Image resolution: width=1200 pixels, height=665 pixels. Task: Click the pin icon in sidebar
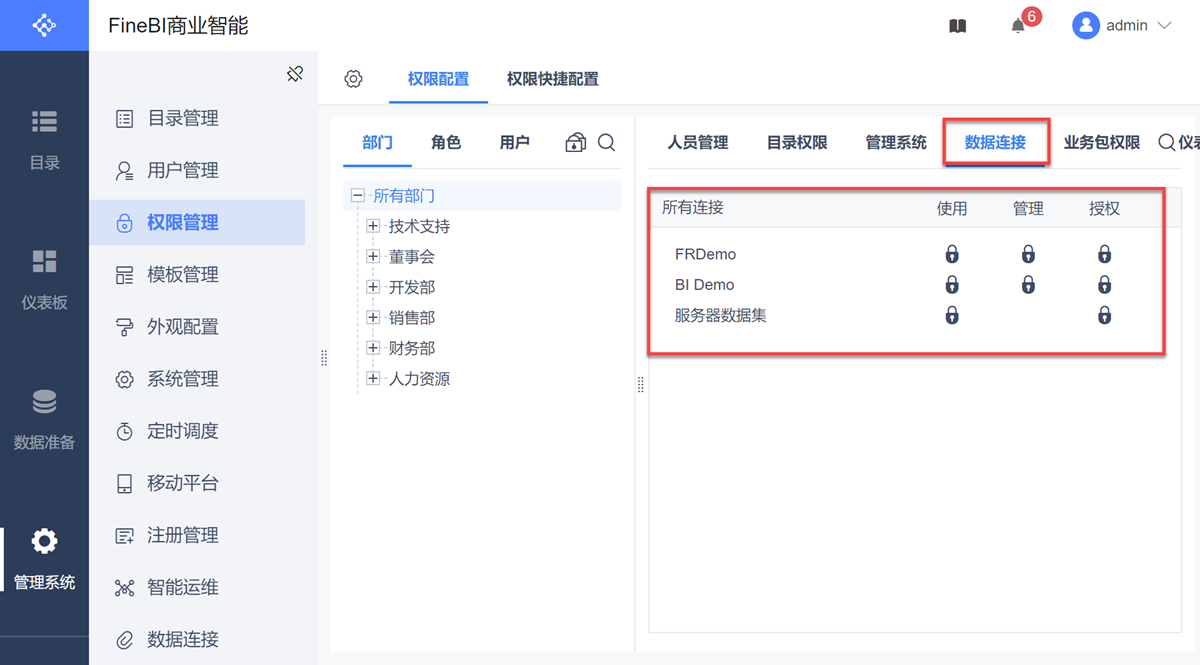[294, 74]
